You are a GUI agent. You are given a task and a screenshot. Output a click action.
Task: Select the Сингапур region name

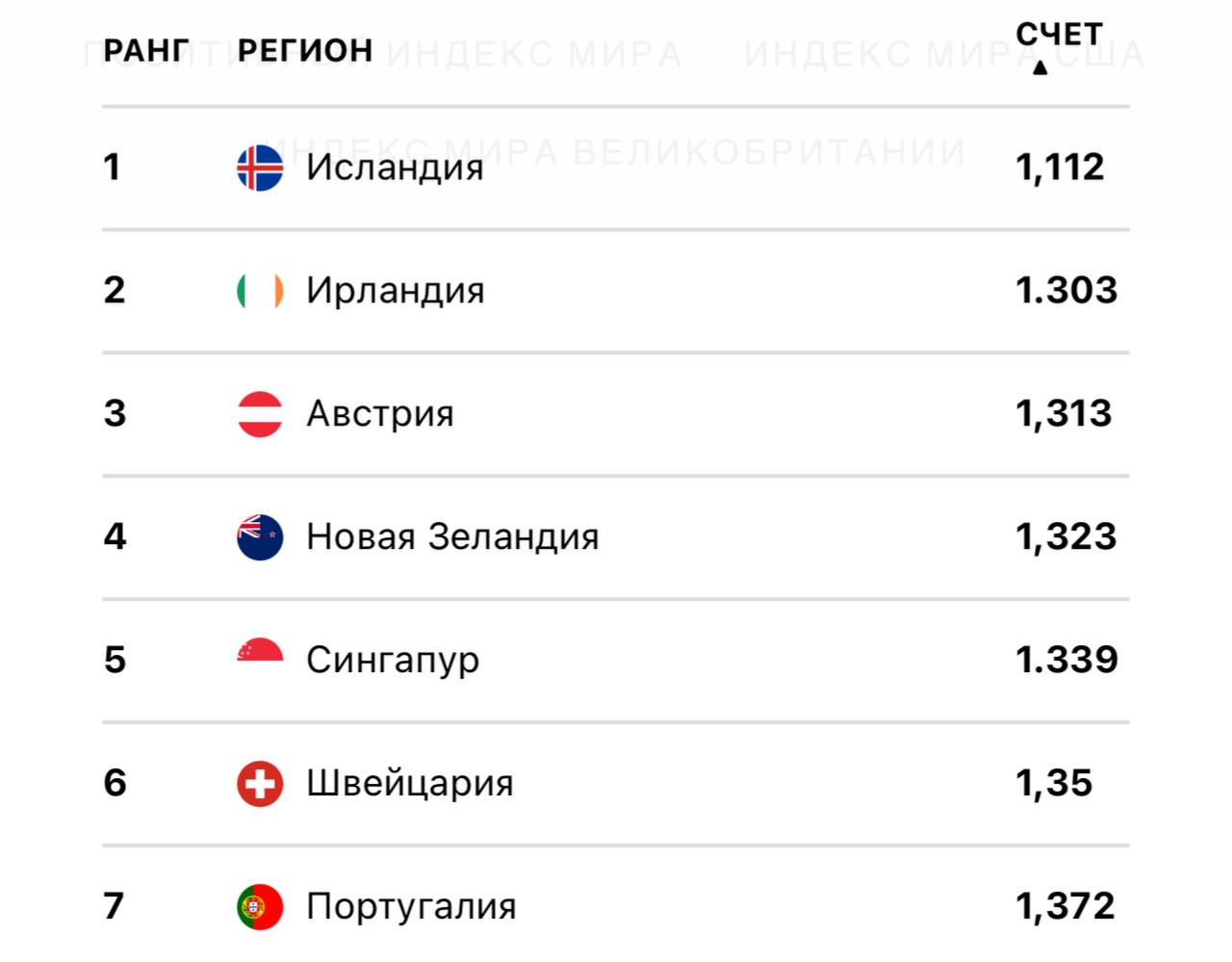[x=393, y=661]
